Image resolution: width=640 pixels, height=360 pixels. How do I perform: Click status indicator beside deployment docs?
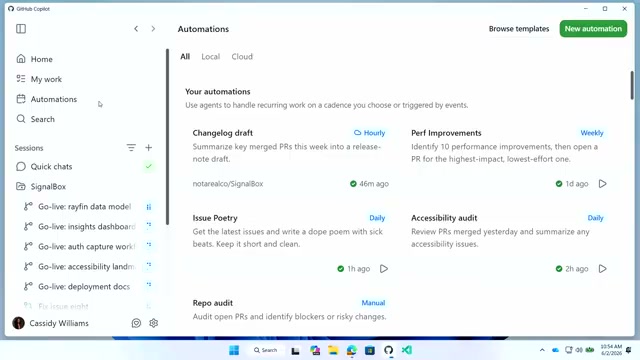149,284
